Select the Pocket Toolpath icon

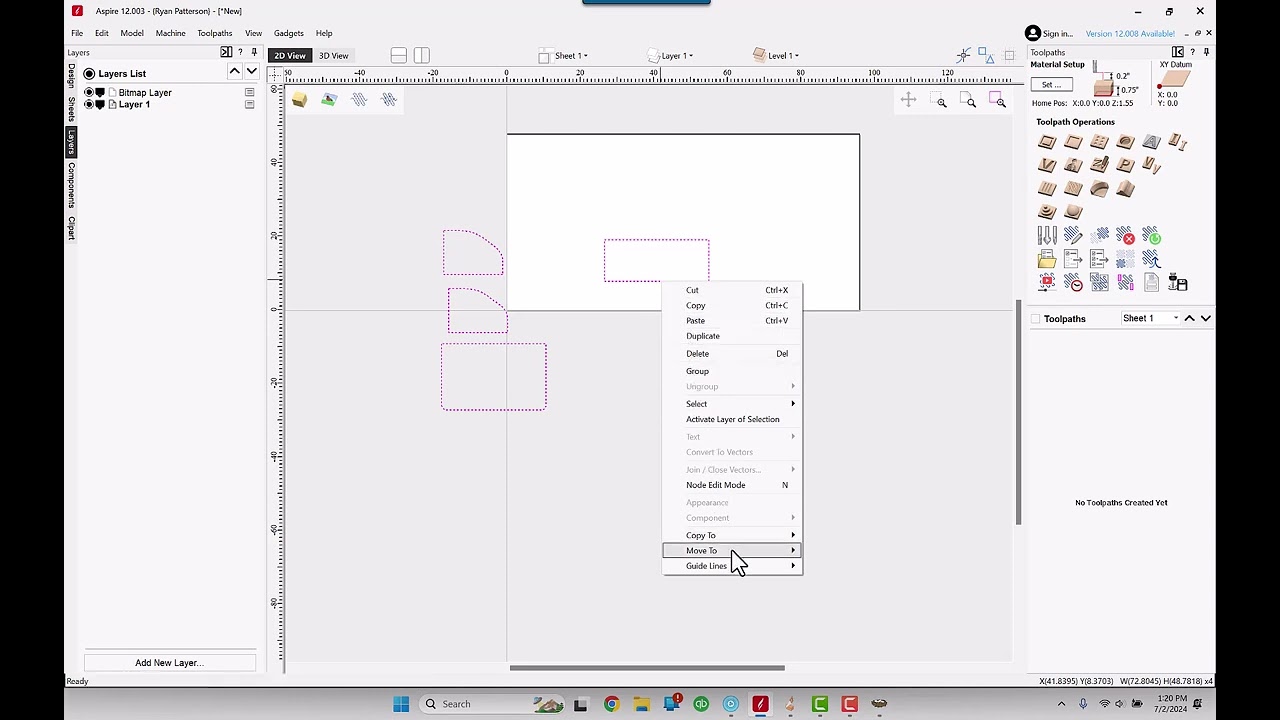tap(1073, 142)
